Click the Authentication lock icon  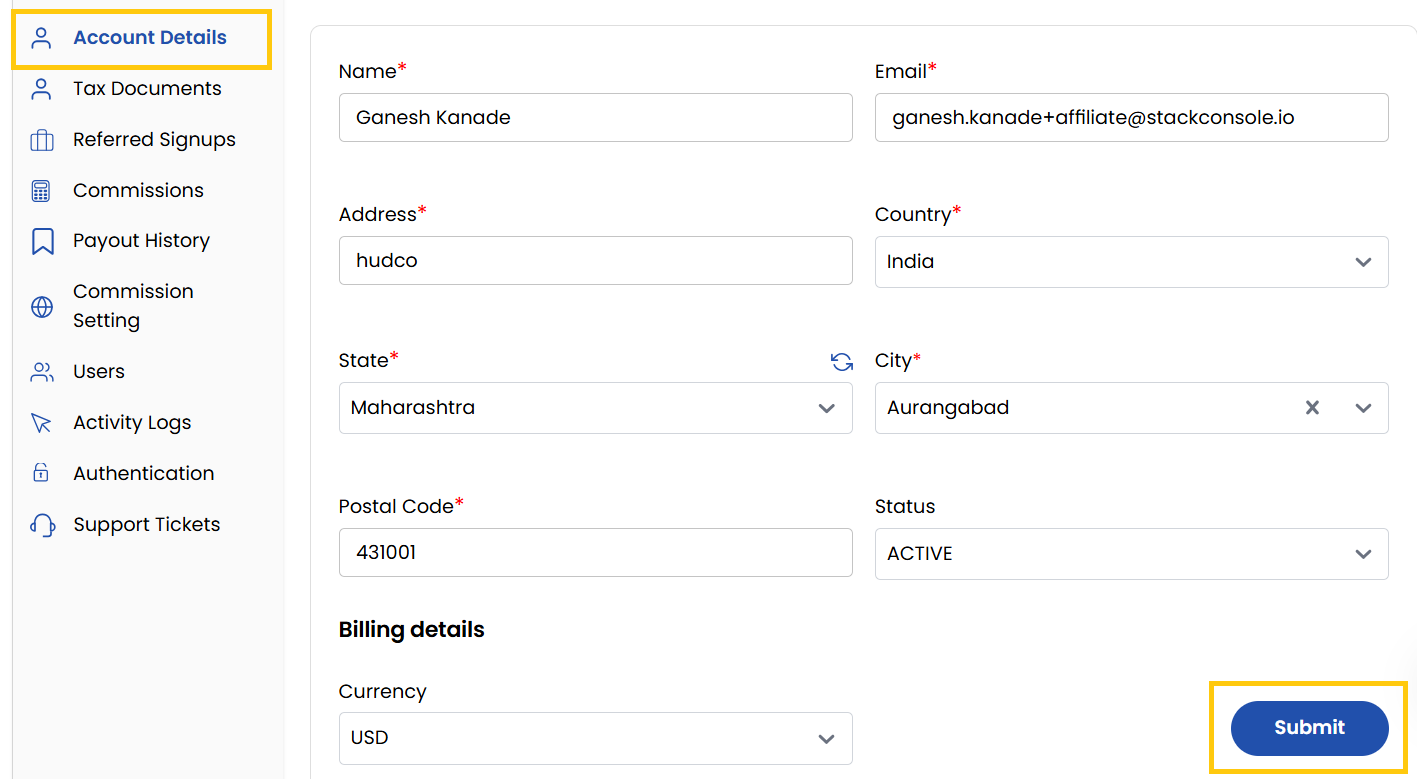(41, 473)
